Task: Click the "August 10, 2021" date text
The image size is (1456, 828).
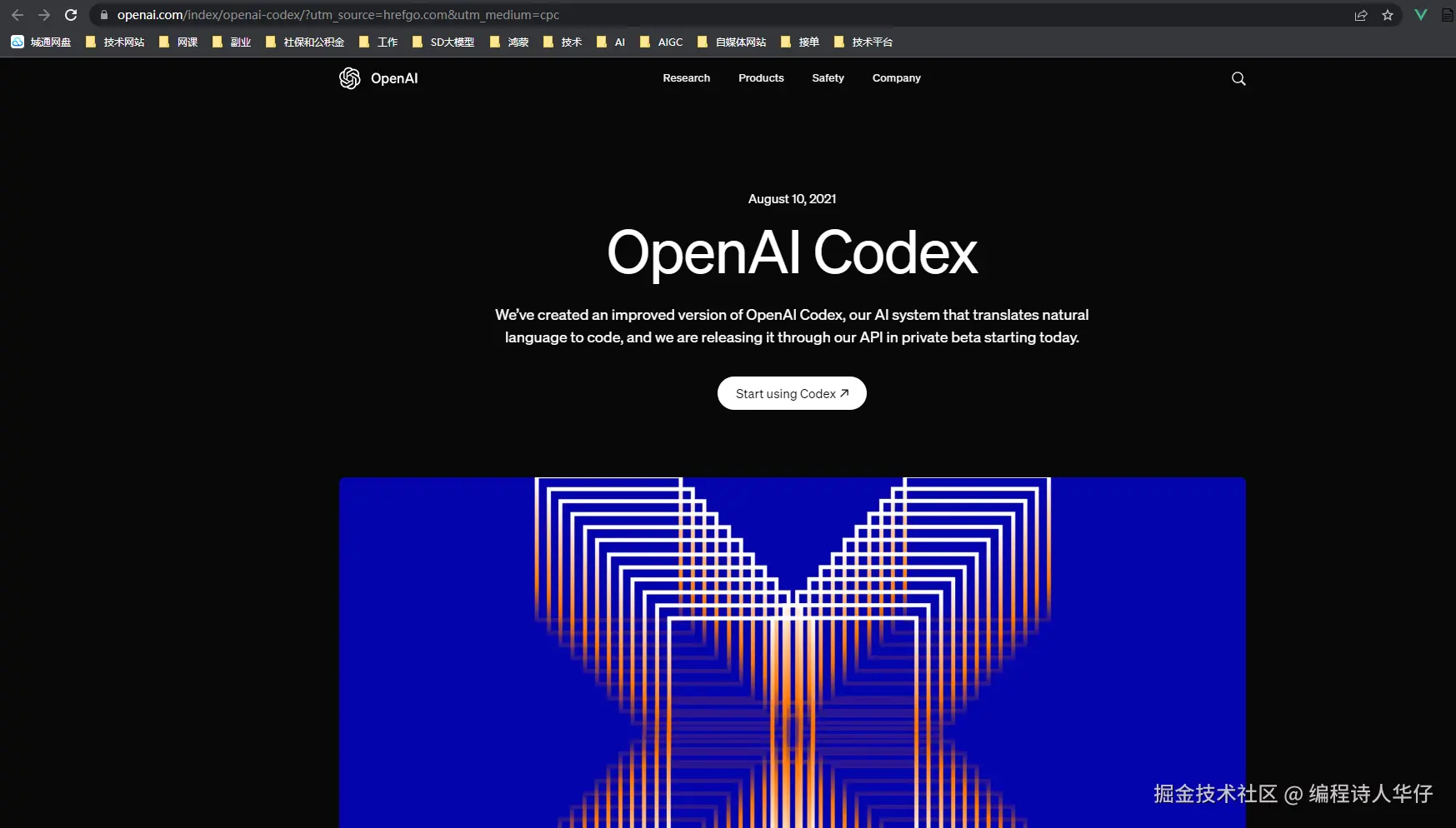Action: (x=792, y=199)
